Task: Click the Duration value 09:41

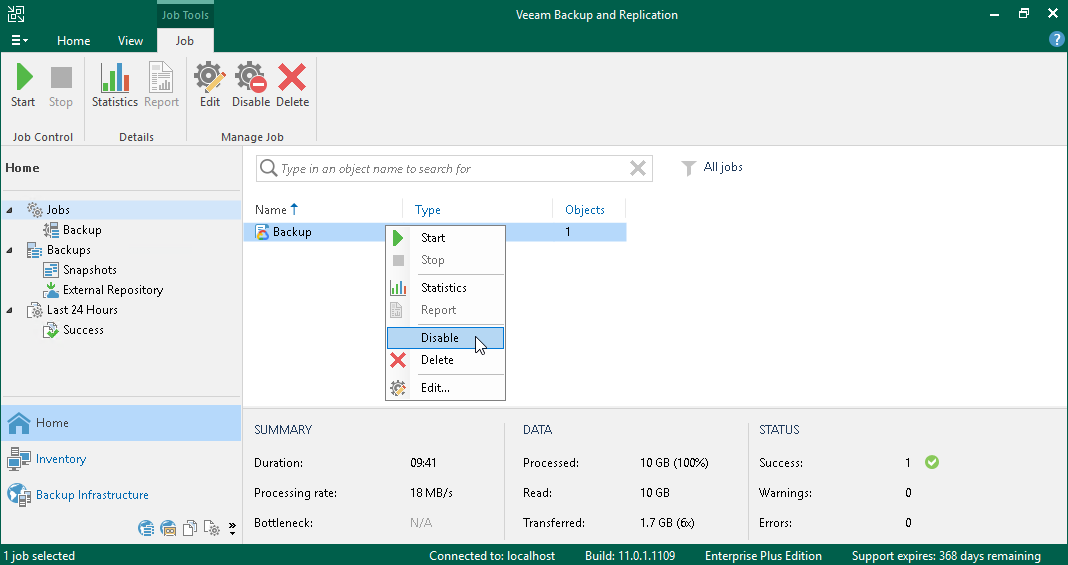Action: click(x=423, y=463)
